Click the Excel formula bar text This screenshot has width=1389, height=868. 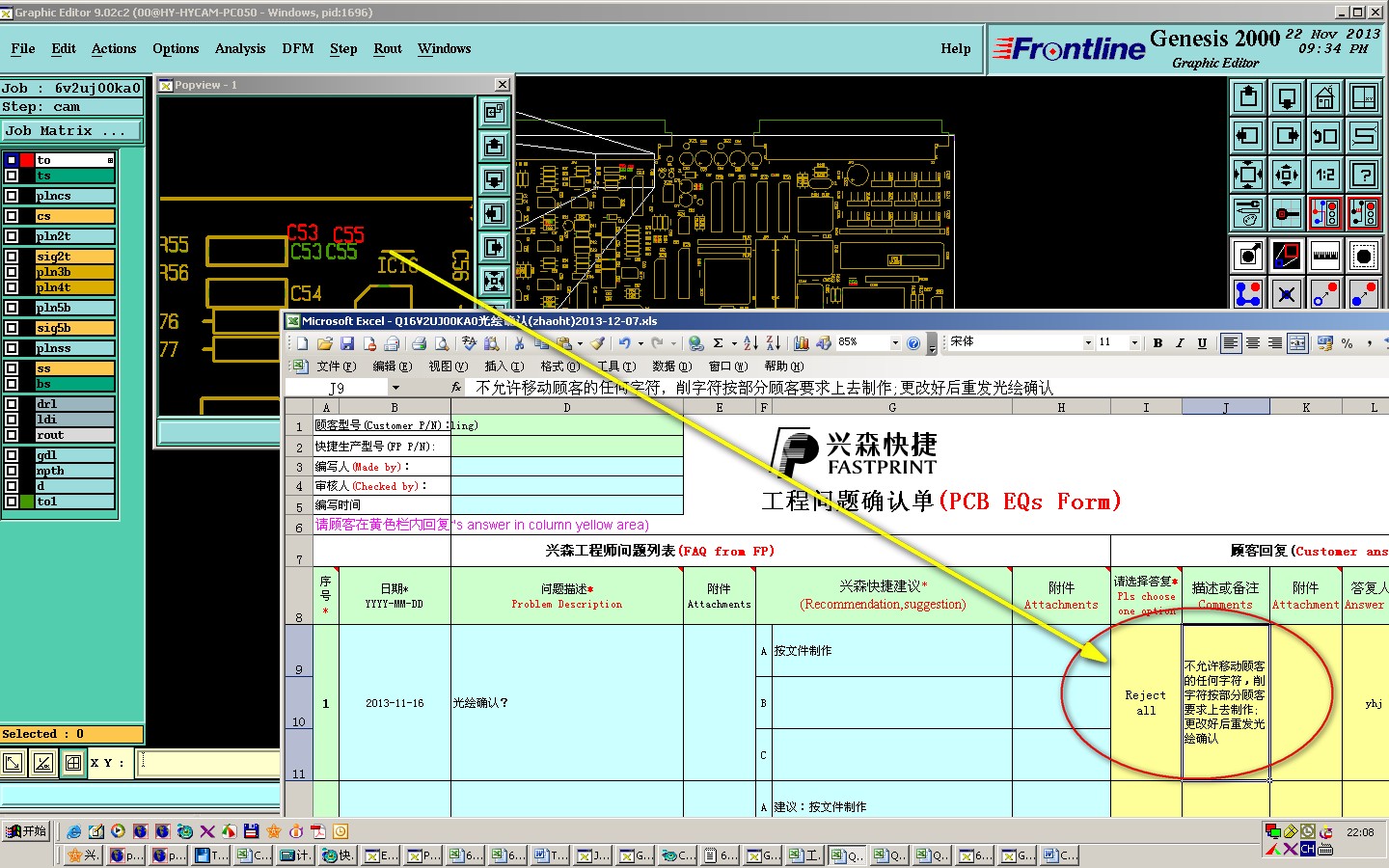pyautogui.click(x=764, y=388)
